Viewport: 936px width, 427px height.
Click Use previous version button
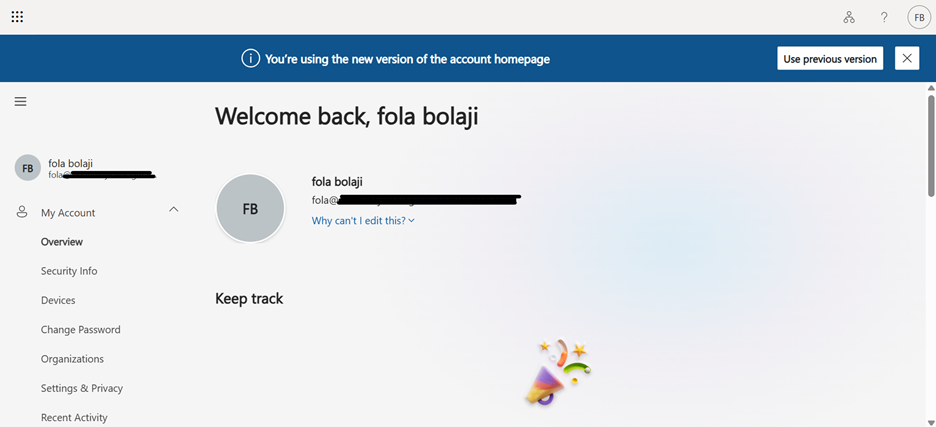[x=830, y=58]
